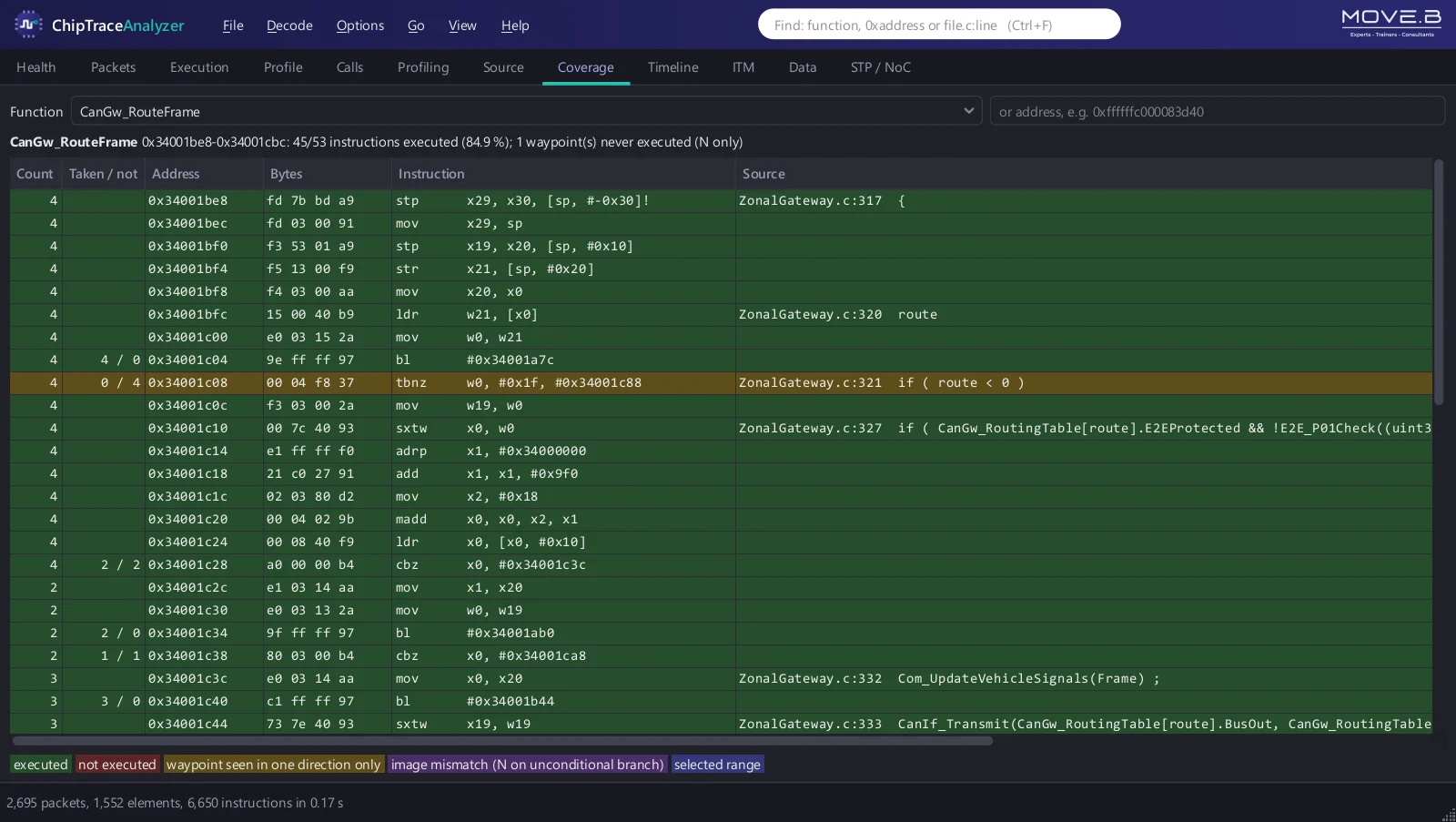Switch to the Profile tab
The width and height of the screenshot is (1456, 822).
[x=283, y=67]
